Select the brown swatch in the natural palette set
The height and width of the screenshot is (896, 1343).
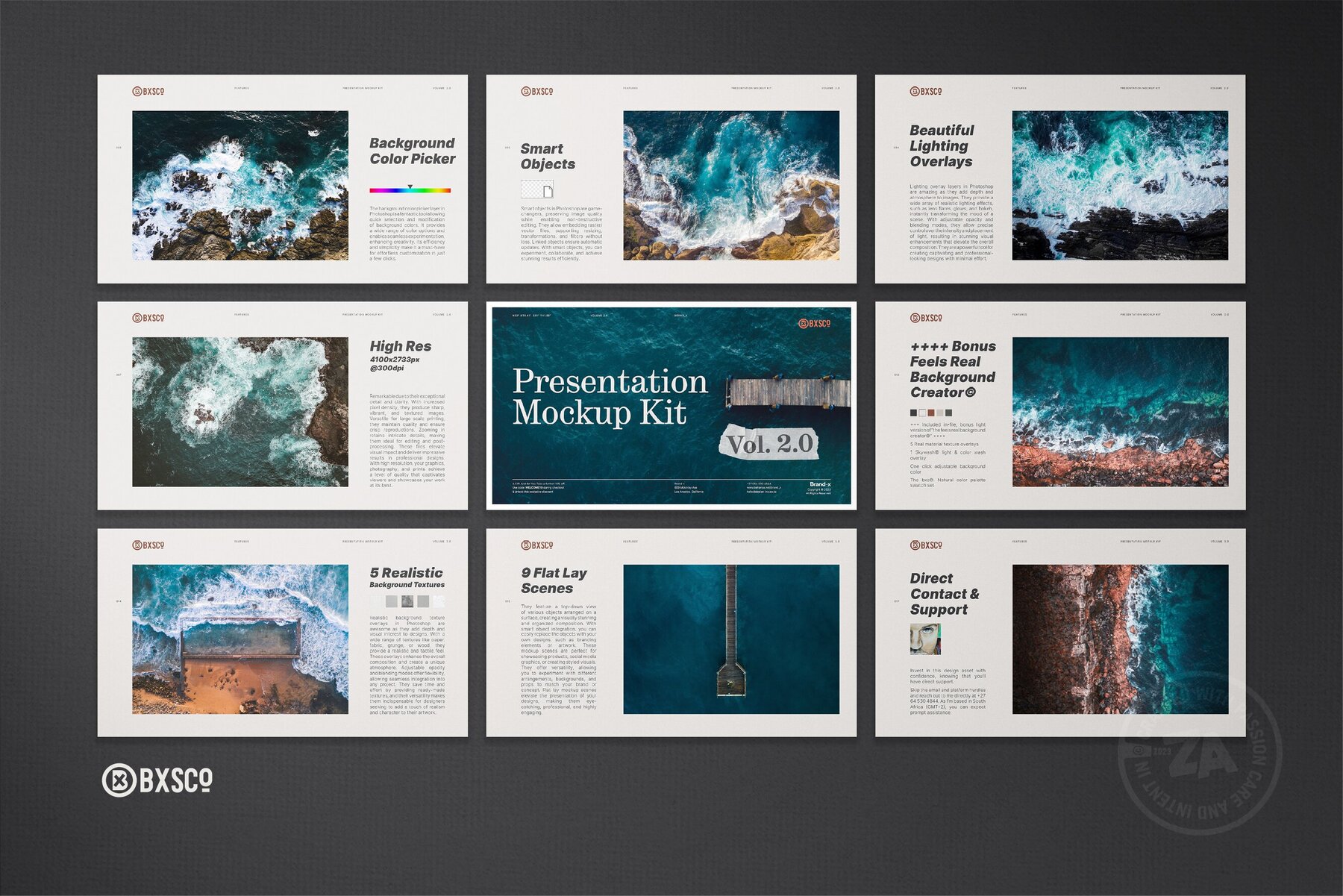pos(931,413)
